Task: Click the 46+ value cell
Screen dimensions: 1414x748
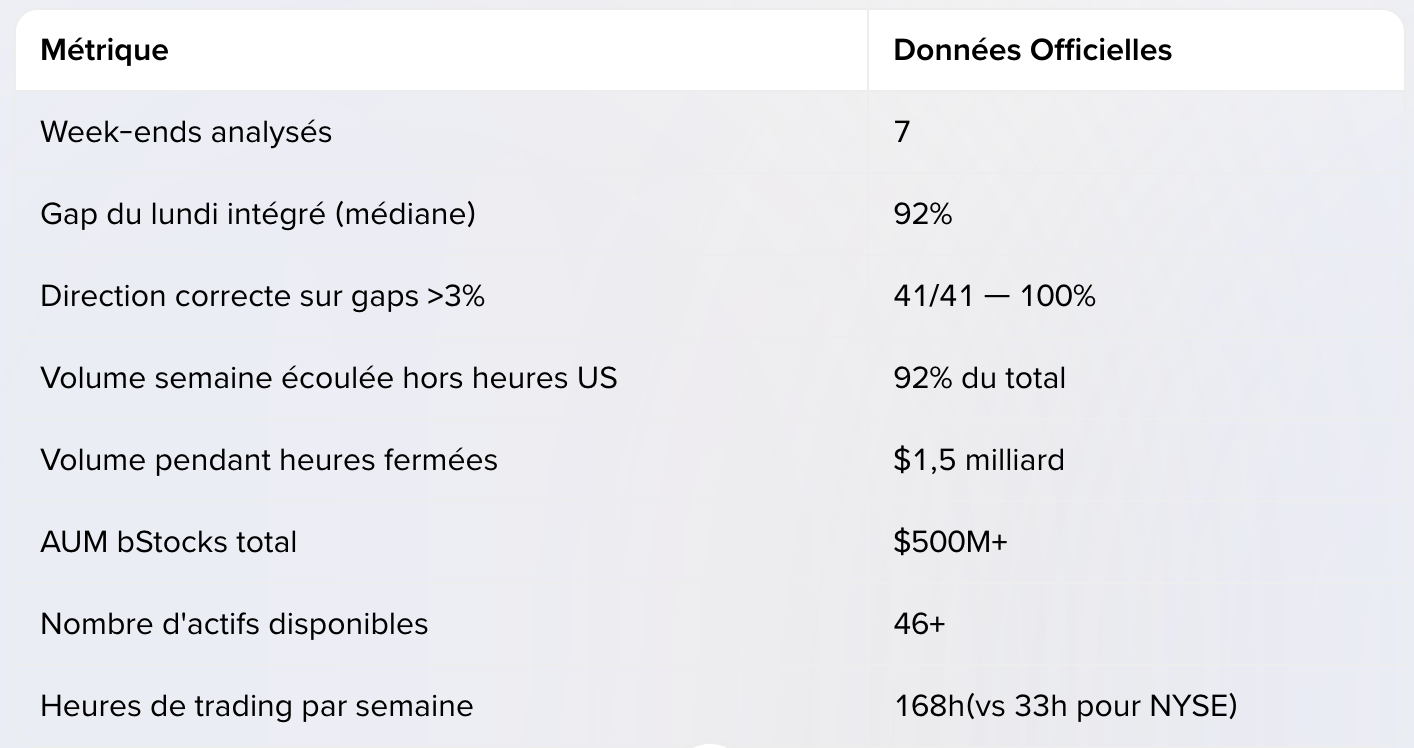Action: [x=919, y=623]
